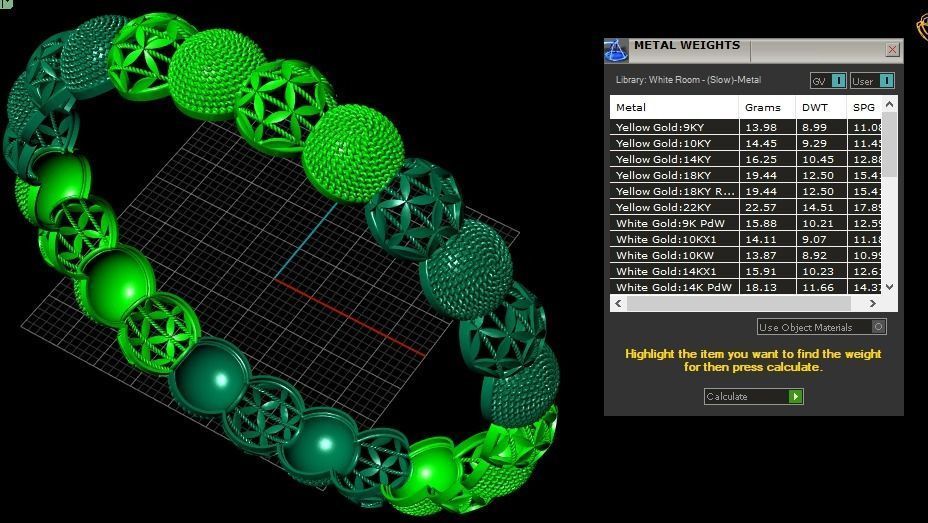Image resolution: width=928 pixels, height=523 pixels.
Task: Click the 11.66 DWT cell
Action: tap(821, 287)
